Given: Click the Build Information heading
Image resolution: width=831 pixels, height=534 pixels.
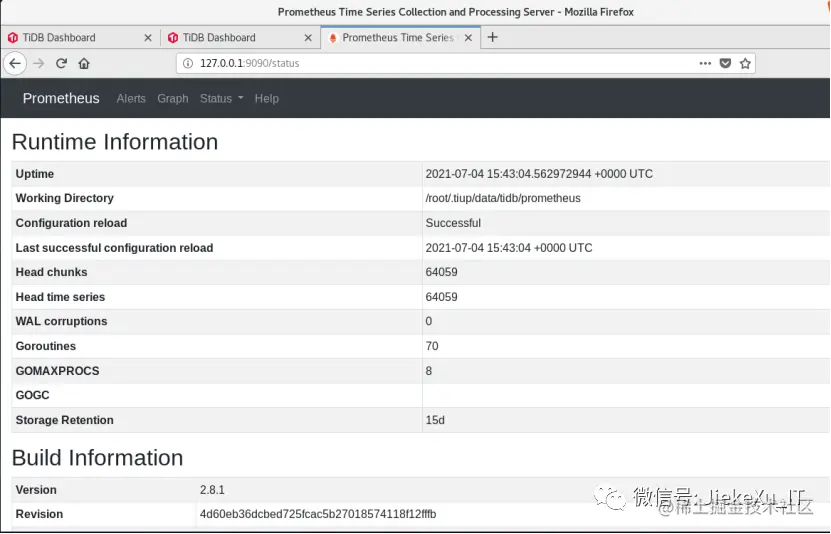Looking at the screenshot, I should [98, 458].
